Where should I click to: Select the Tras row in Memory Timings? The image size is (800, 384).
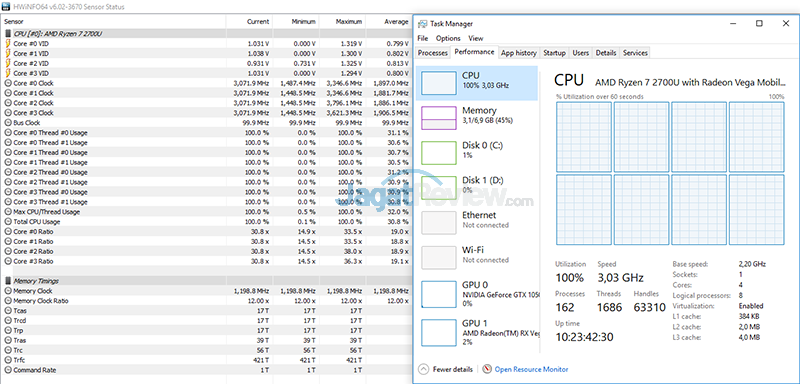coord(206,340)
